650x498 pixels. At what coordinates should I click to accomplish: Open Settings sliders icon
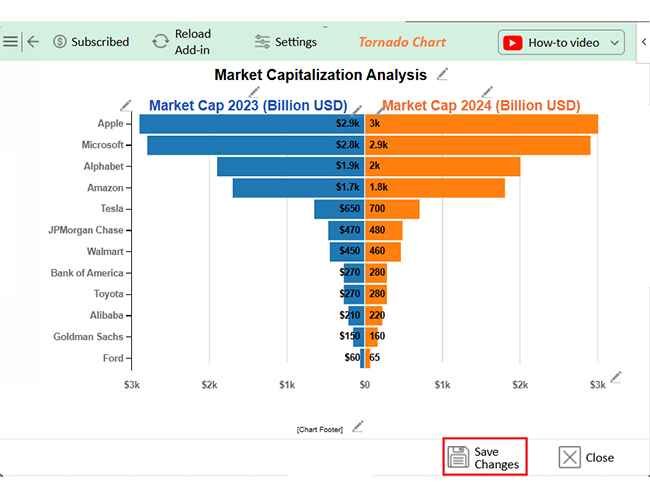(262, 42)
